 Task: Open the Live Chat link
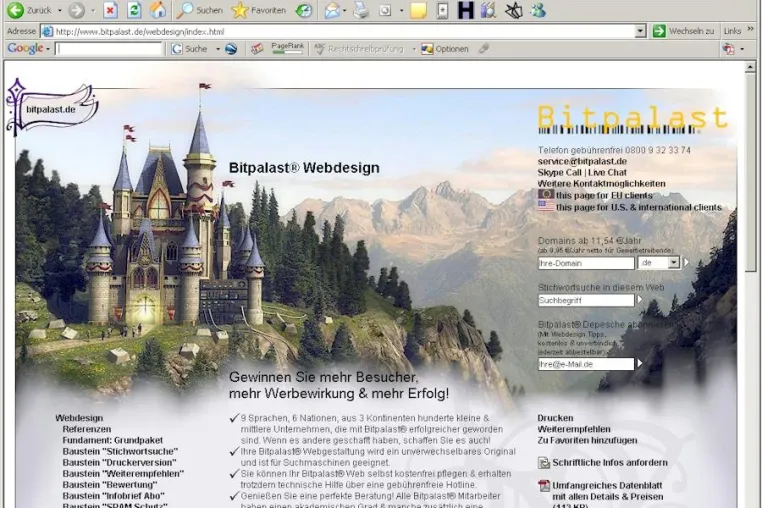pyautogui.click(x=607, y=173)
